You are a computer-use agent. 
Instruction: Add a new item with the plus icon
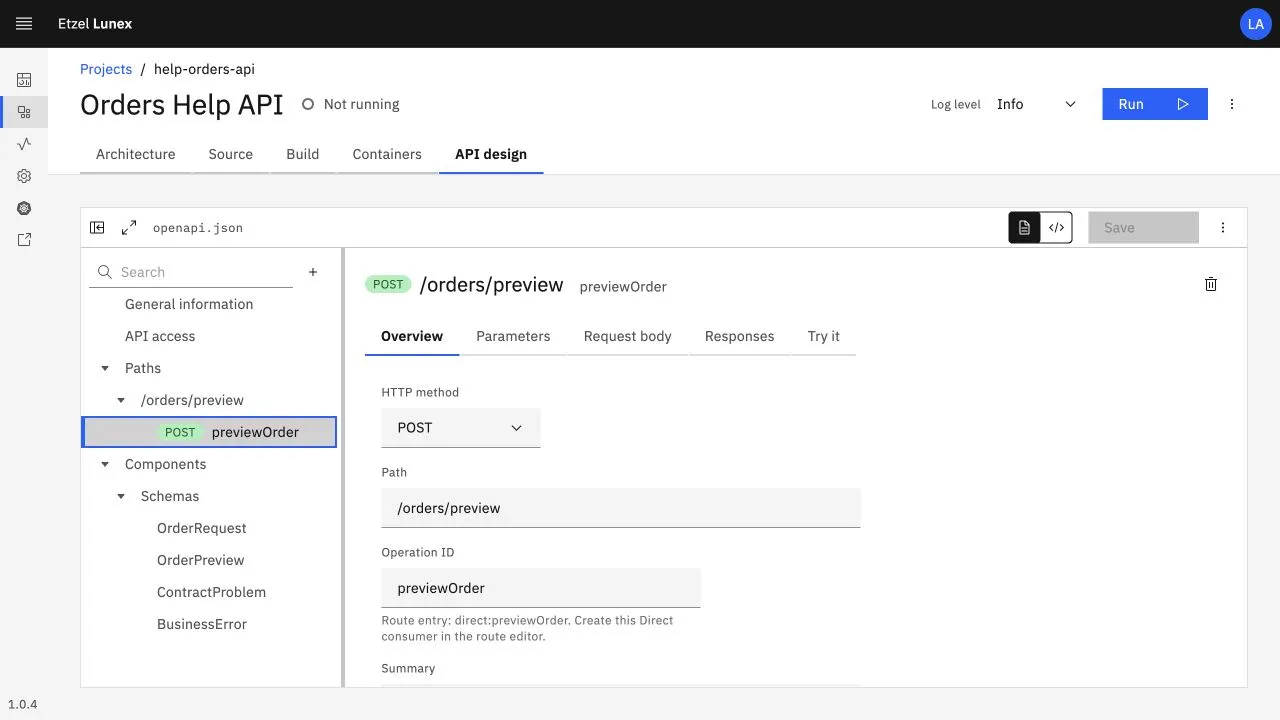(313, 272)
